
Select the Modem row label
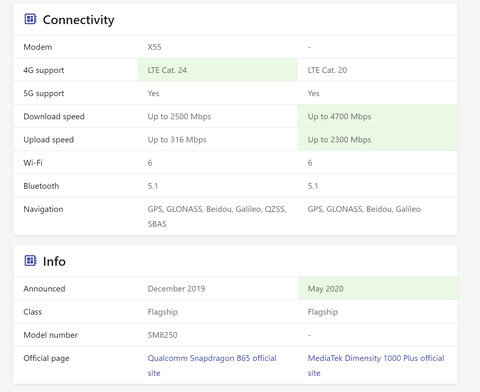pyautogui.click(x=38, y=47)
